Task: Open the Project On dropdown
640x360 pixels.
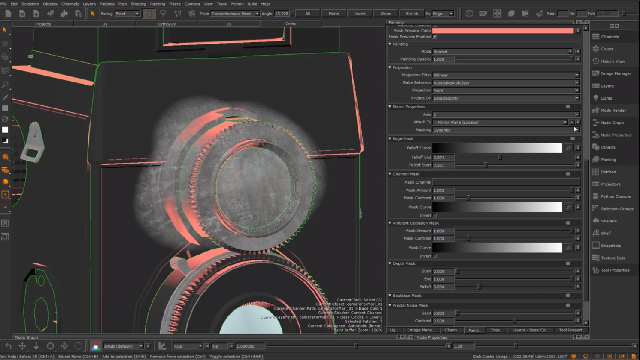Action: [x=506, y=98]
